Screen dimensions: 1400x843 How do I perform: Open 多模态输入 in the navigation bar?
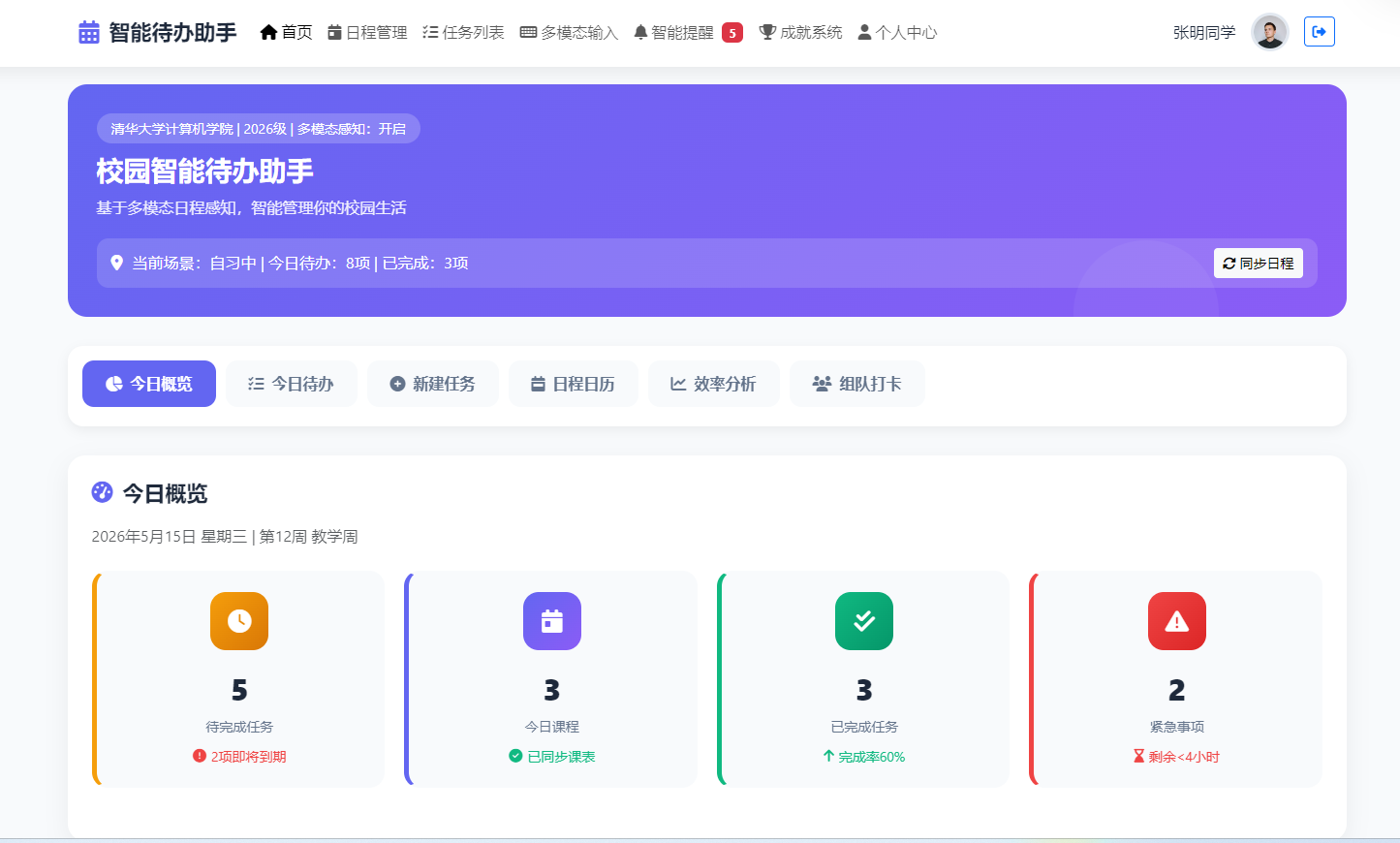(569, 33)
